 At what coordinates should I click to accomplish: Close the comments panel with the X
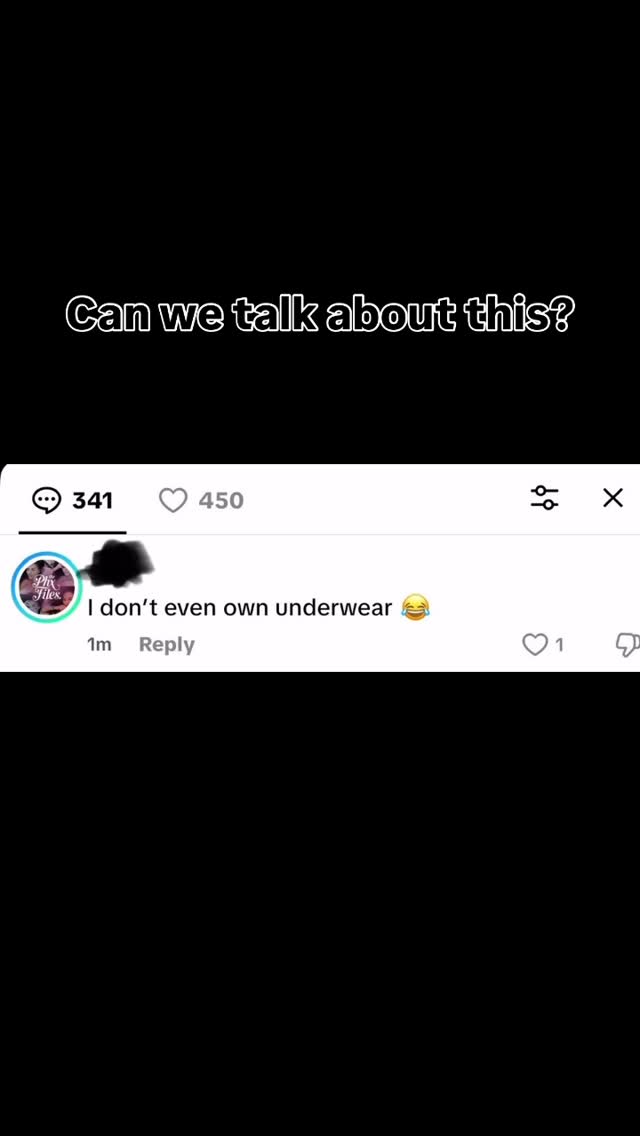coord(612,498)
